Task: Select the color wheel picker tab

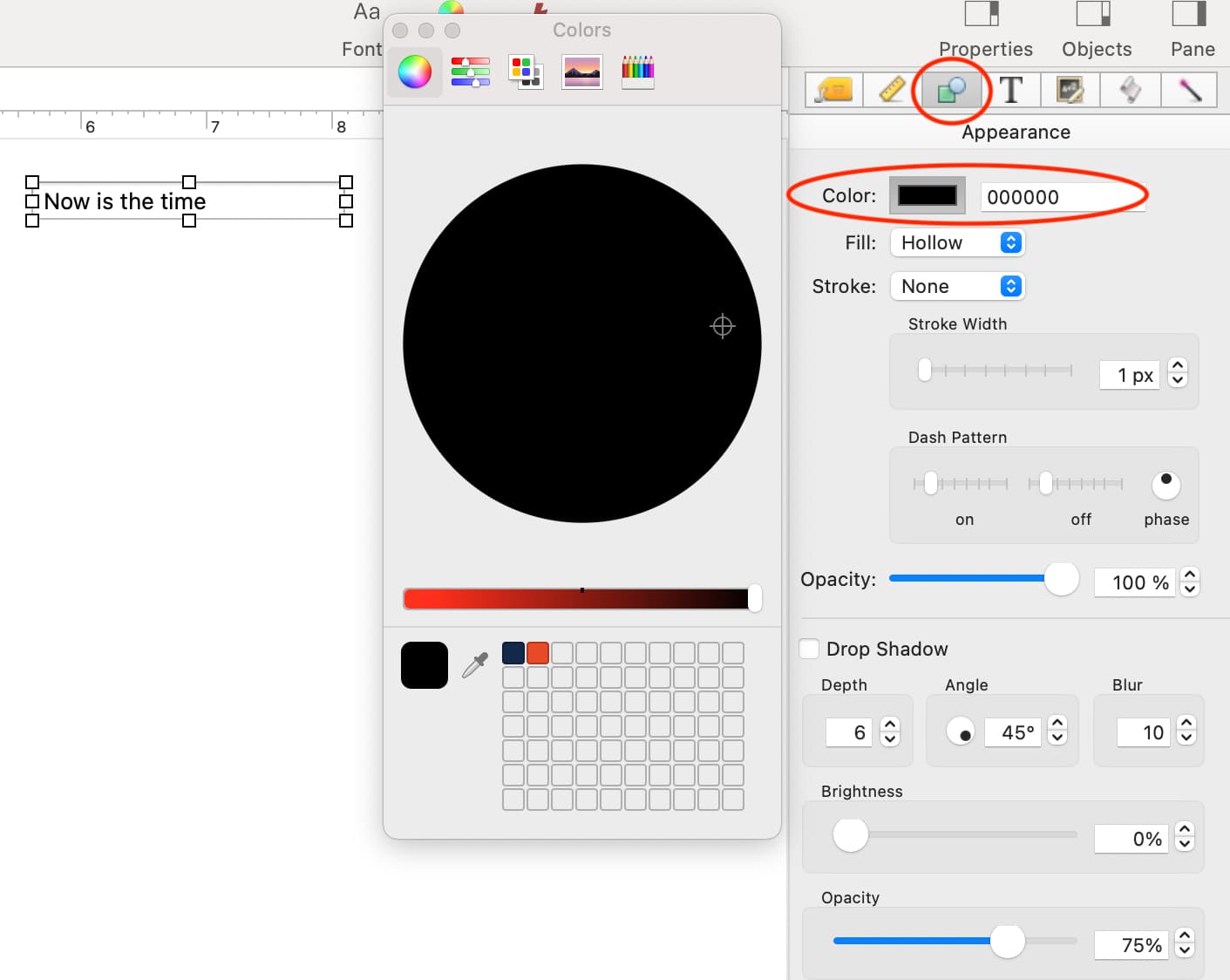Action: (415, 71)
